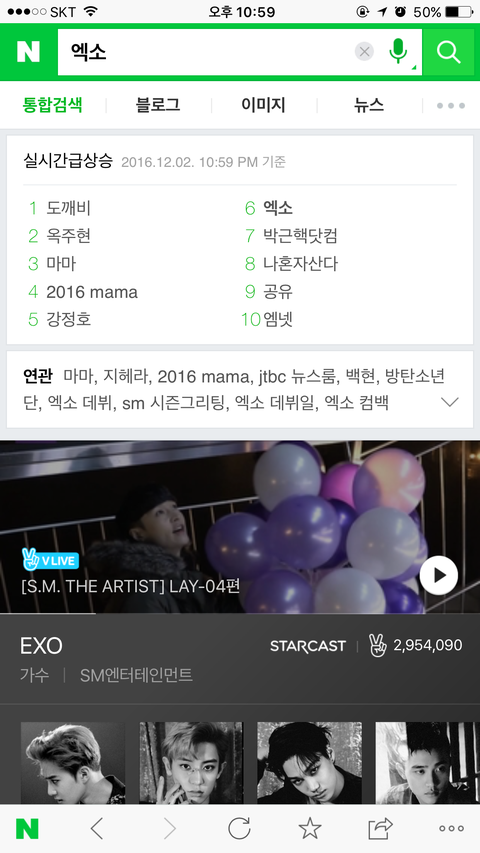Open trending keyword 나혼자산다
Screen dimensions: 480x853
[300, 264]
